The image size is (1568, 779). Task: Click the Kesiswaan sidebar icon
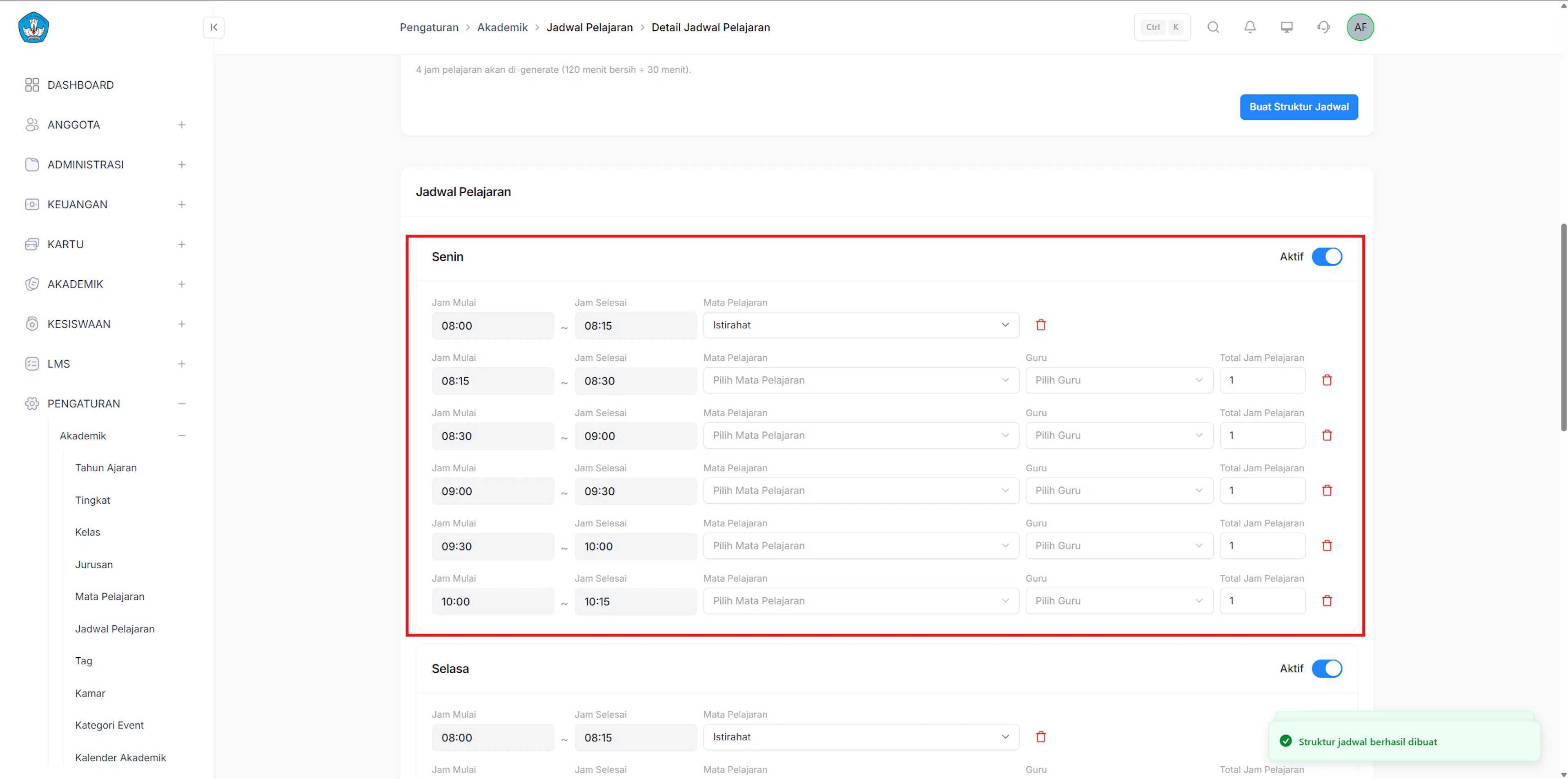32,324
